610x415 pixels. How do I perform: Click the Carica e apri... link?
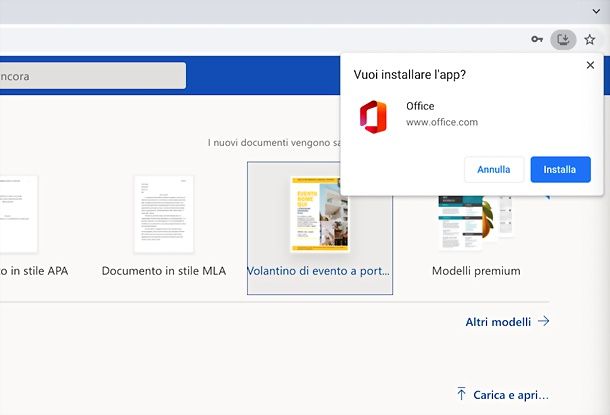(511, 395)
